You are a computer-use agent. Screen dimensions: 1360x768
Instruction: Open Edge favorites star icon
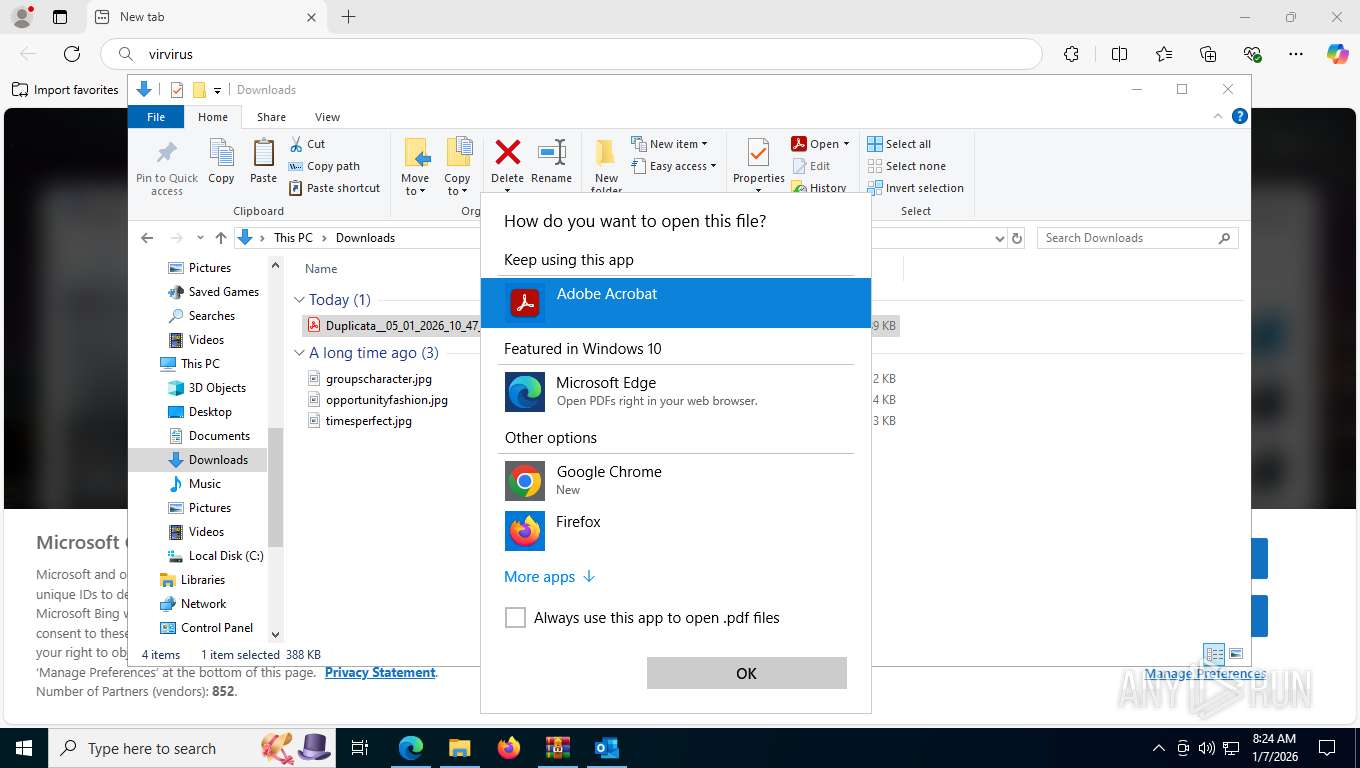(1163, 54)
